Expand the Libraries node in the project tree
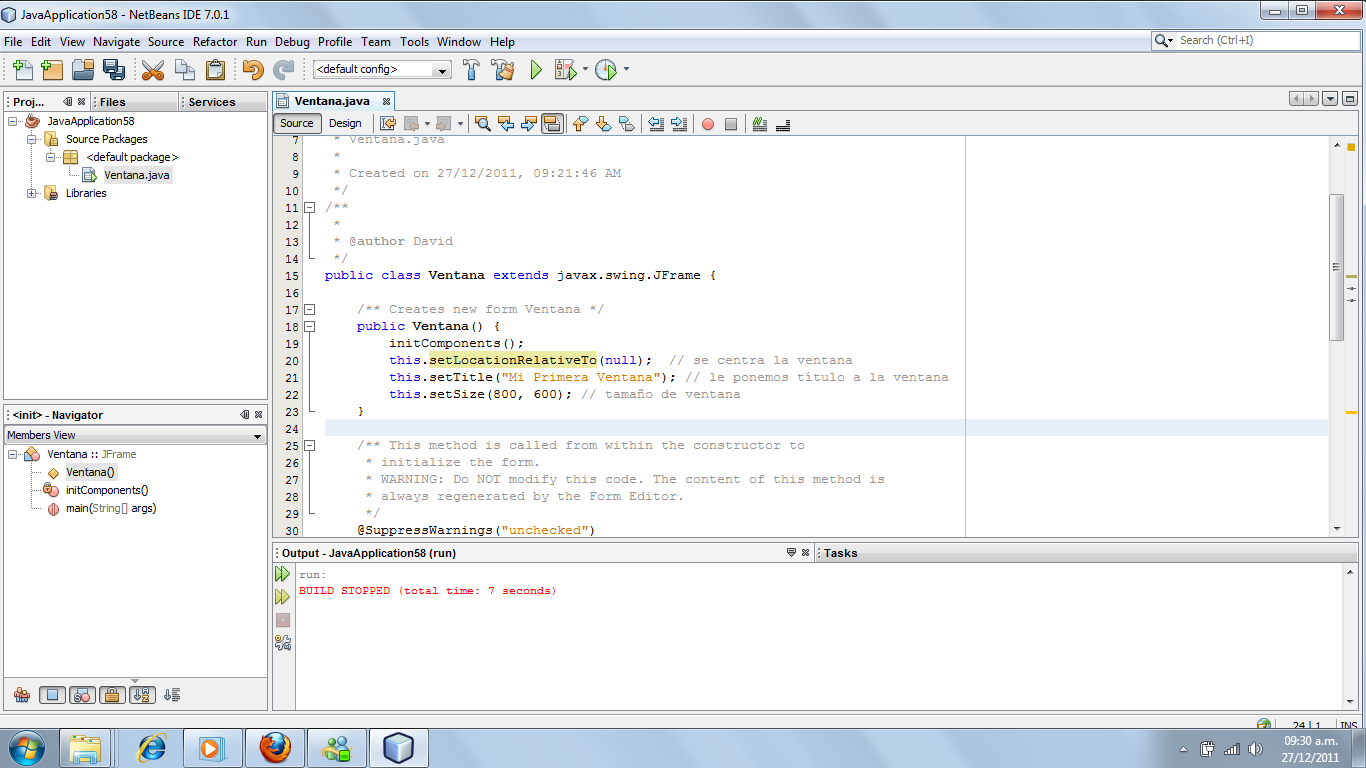 click(30, 193)
